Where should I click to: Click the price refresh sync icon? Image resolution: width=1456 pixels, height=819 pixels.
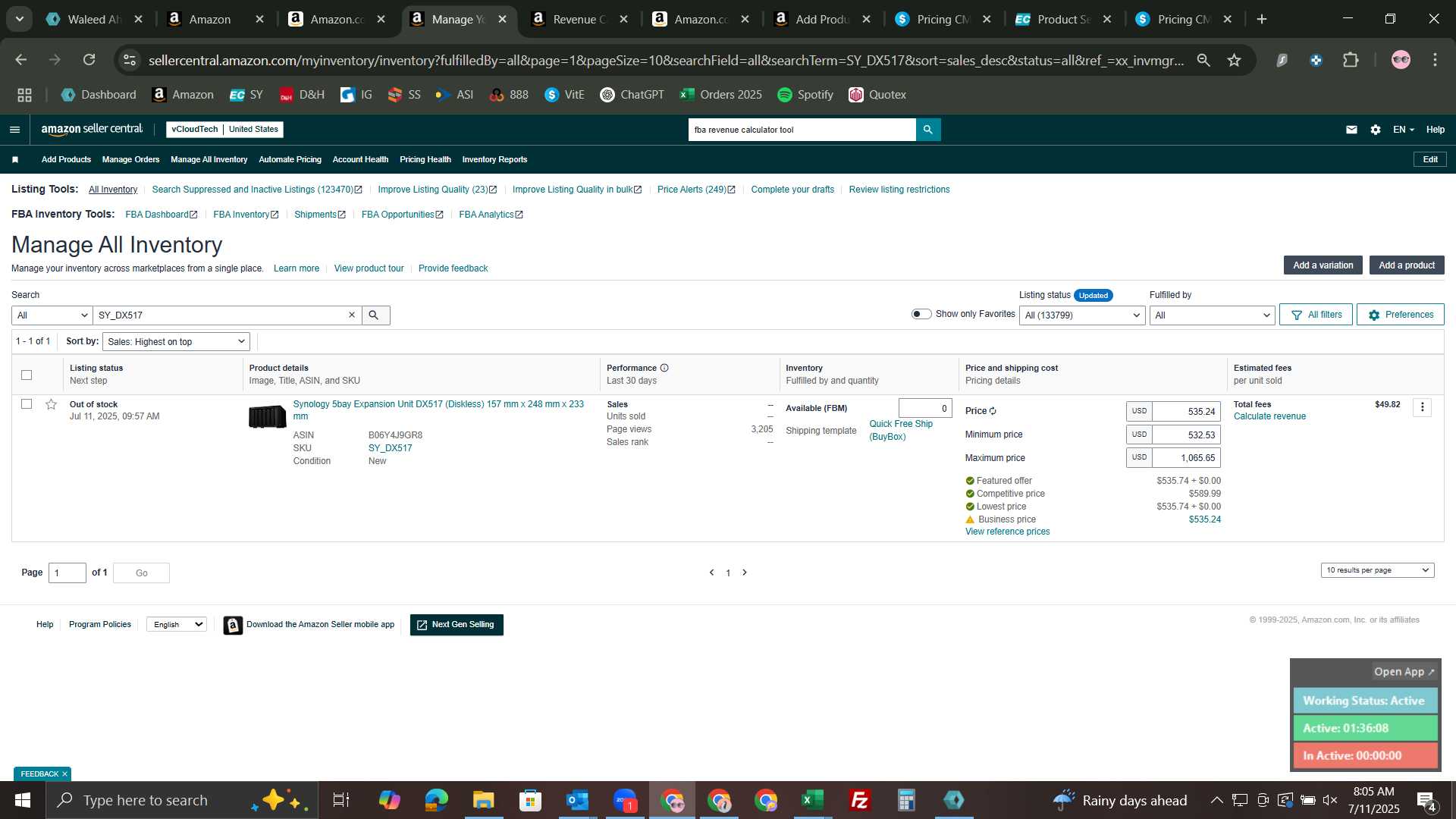click(x=993, y=411)
